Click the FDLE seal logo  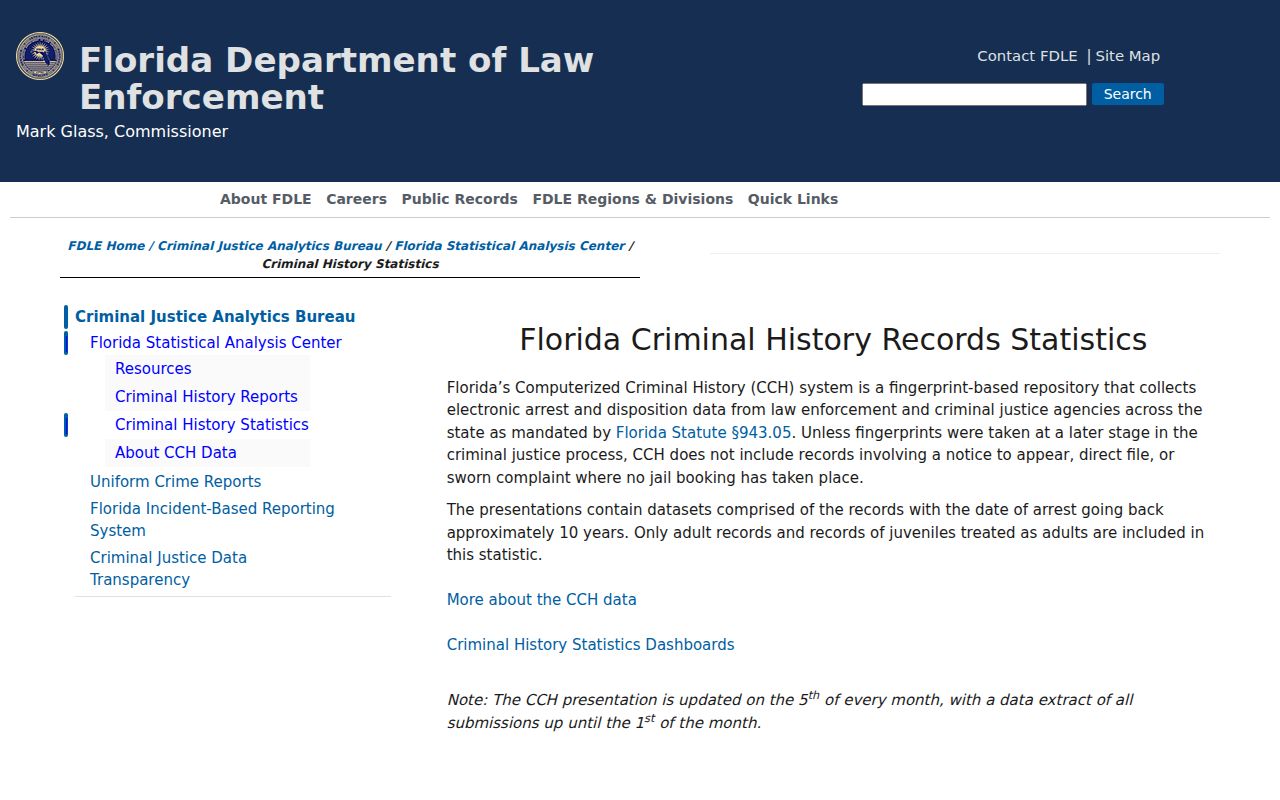tap(40, 56)
